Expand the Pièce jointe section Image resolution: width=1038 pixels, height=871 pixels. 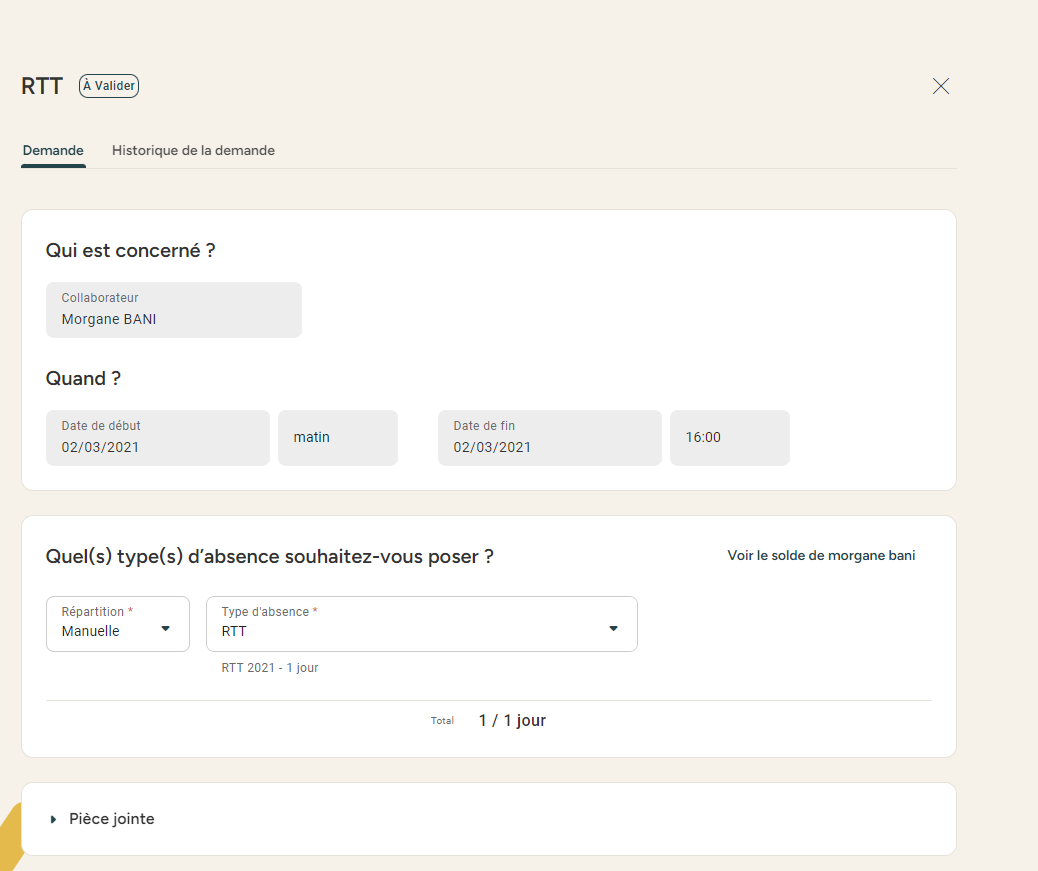click(x=112, y=819)
